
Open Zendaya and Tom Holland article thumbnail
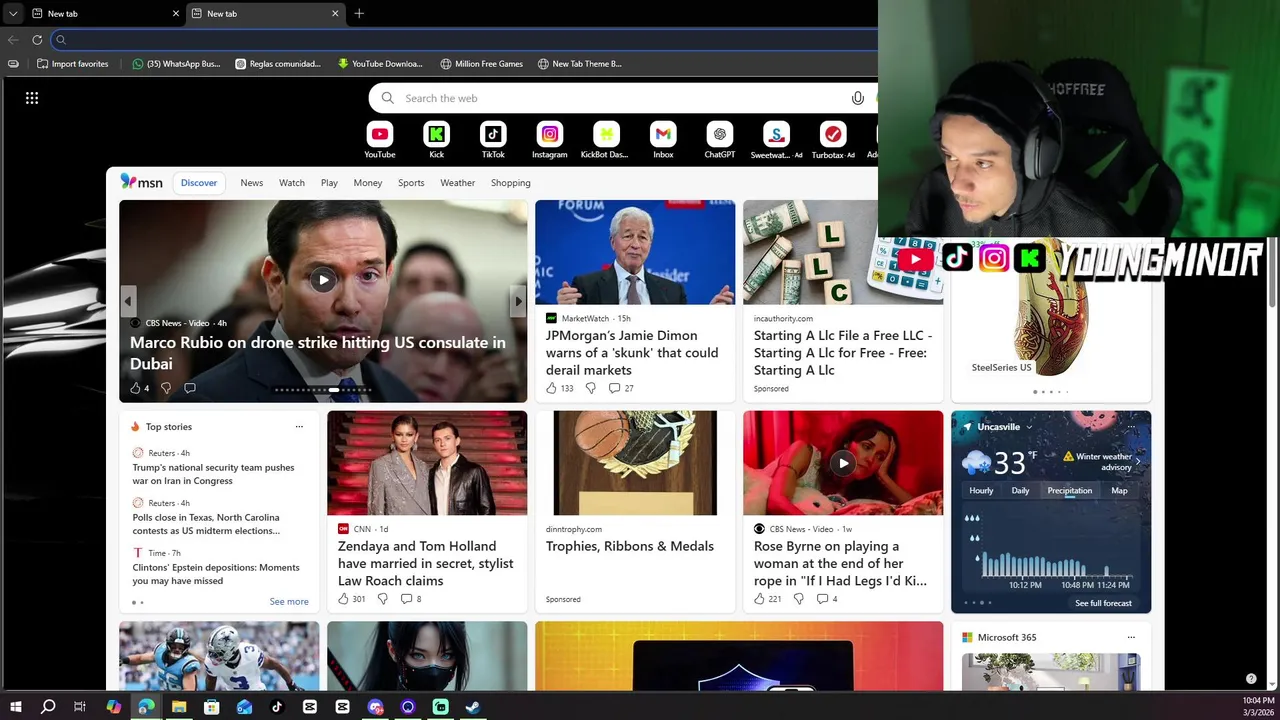427,463
